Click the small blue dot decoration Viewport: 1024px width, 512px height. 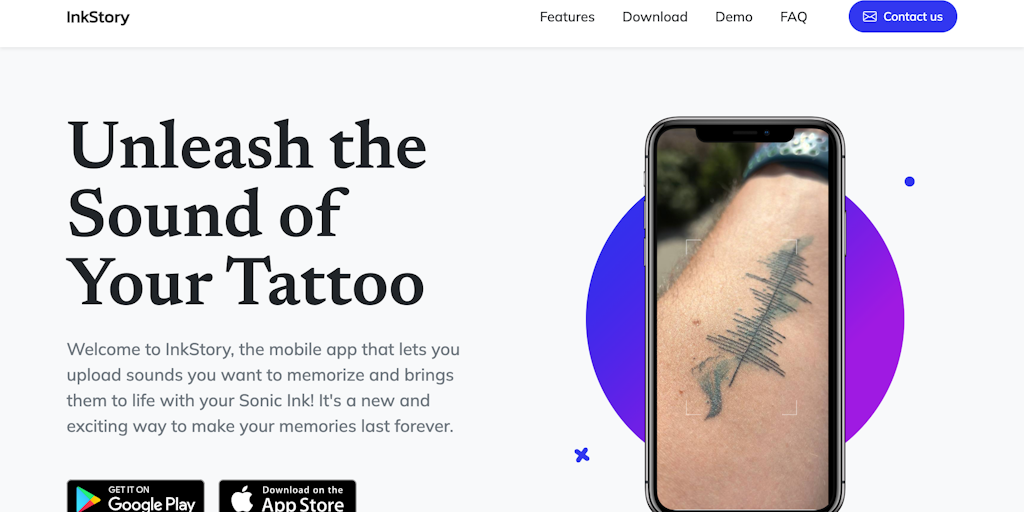click(909, 182)
